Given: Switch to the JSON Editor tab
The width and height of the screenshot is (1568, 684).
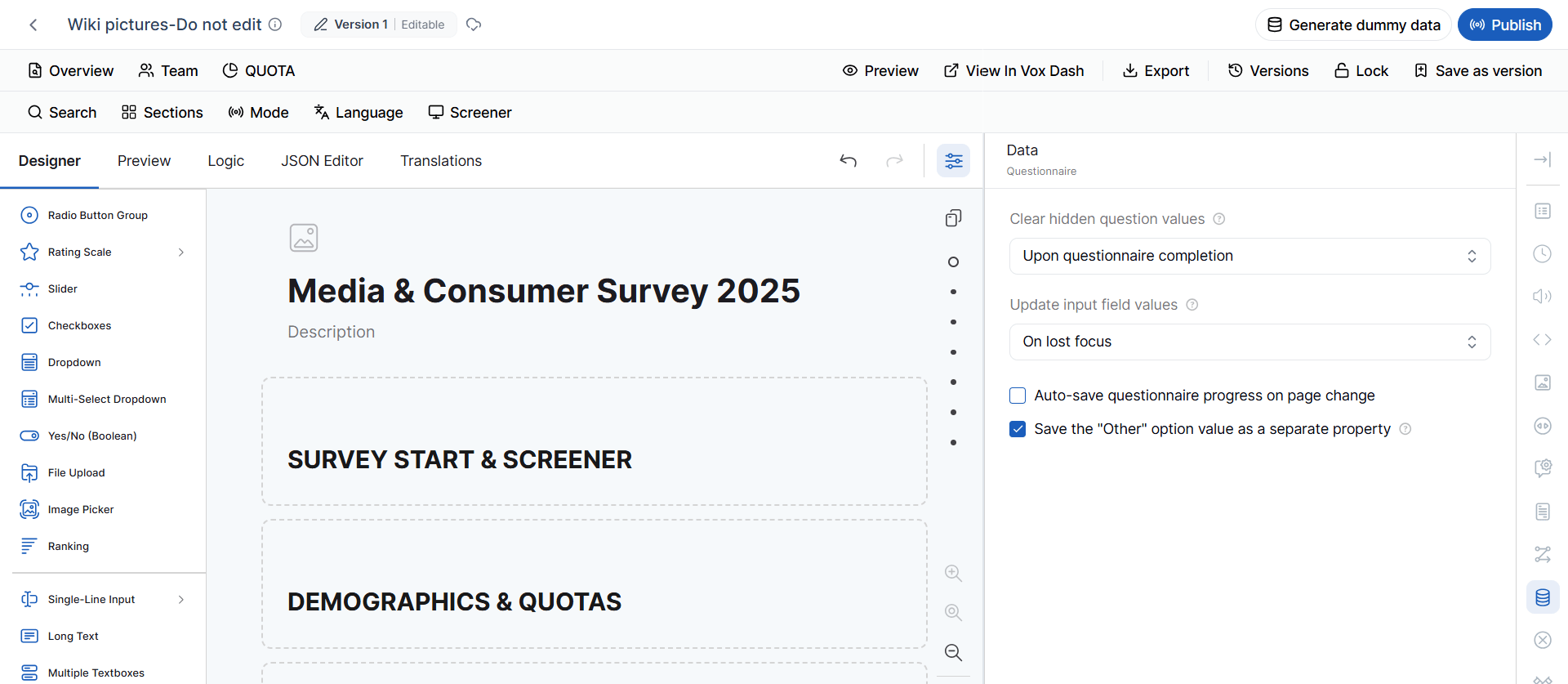Looking at the screenshot, I should [322, 161].
